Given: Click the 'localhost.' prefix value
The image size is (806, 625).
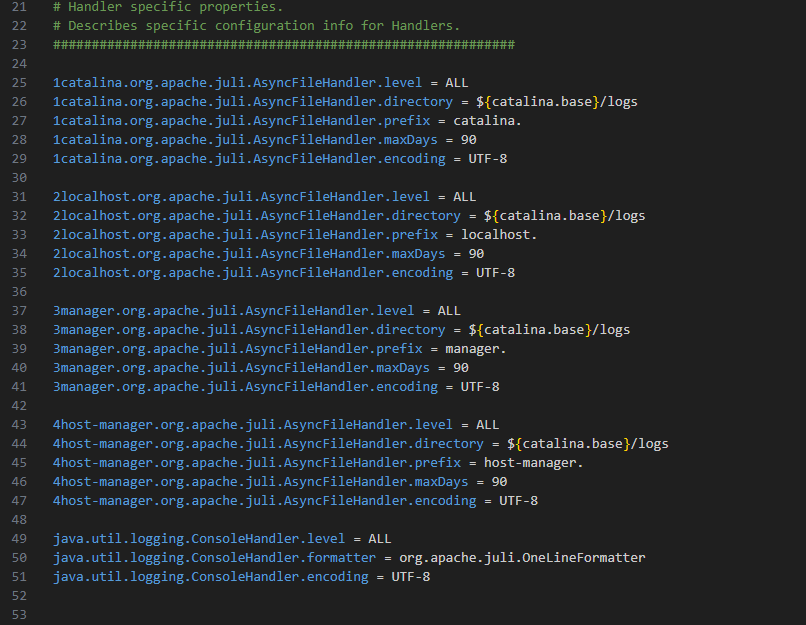Looking at the screenshot, I should pos(499,235).
